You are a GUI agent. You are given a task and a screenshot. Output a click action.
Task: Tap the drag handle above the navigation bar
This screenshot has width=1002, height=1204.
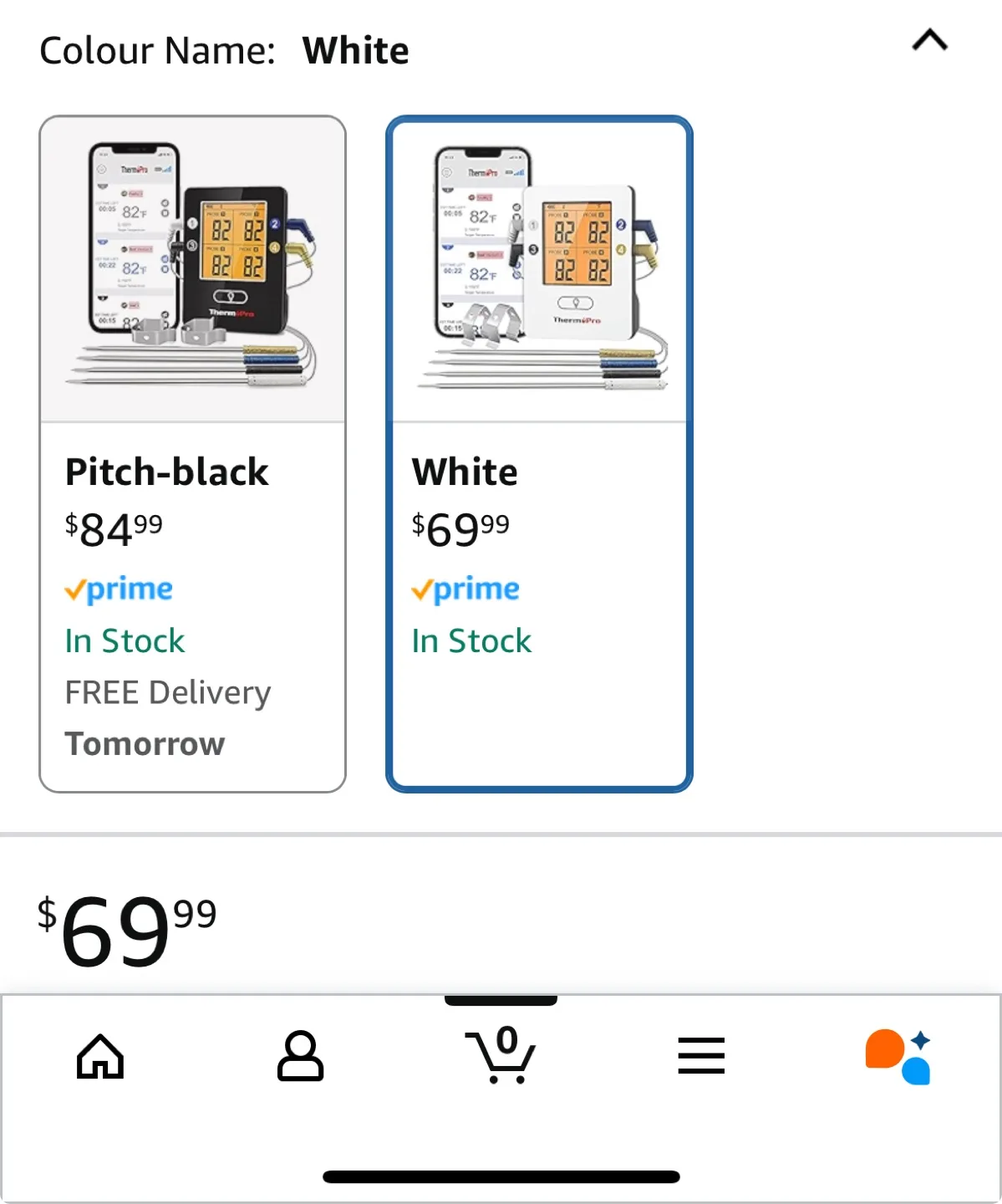pos(501,1001)
